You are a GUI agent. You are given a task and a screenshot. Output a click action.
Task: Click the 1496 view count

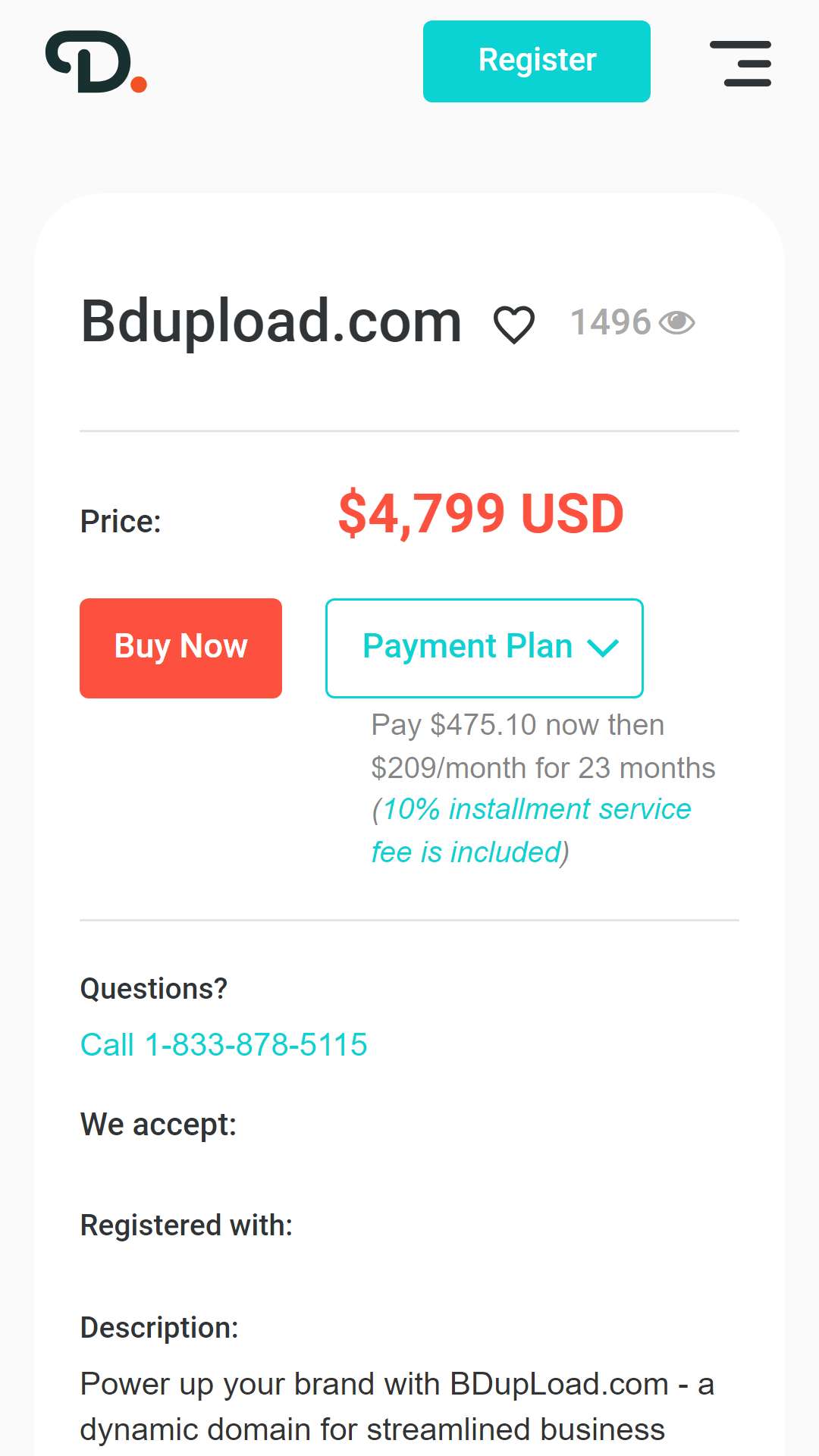(610, 323)
